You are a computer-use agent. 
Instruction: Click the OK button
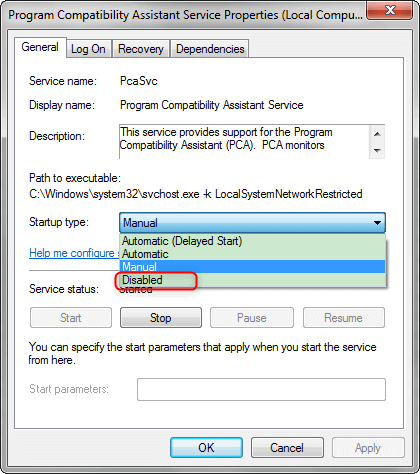click(x=206, y=448)
